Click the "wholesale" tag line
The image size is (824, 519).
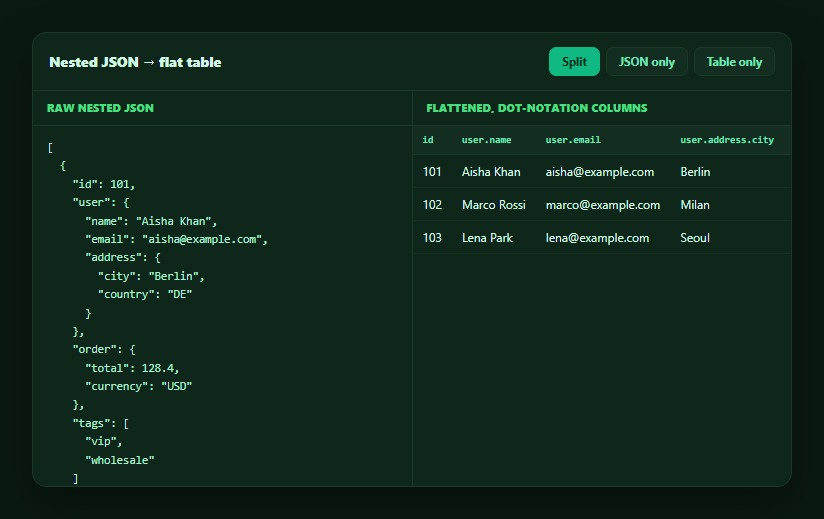click(x=120, y=460)
